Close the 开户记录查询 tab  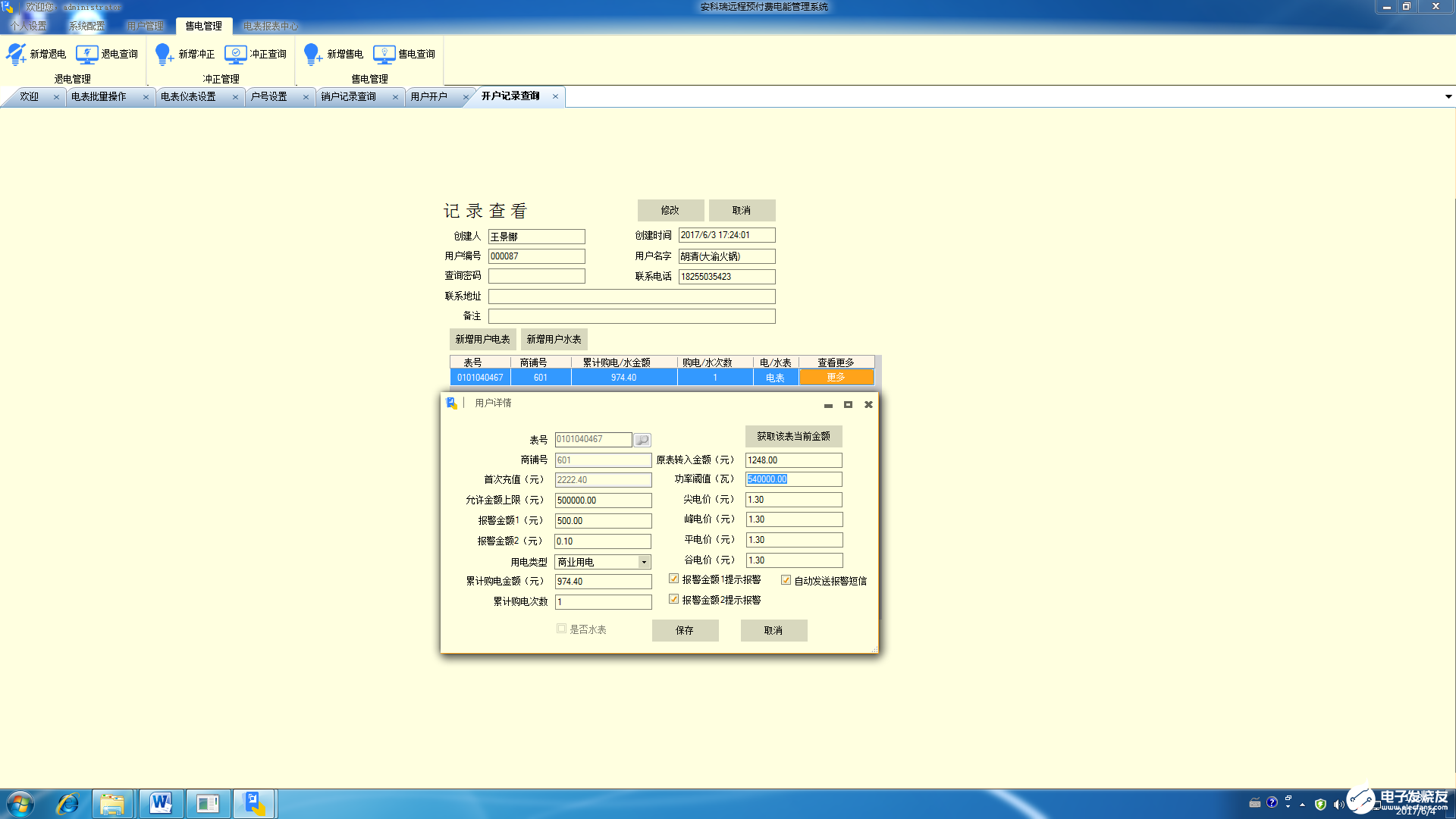tap(555, 96)
